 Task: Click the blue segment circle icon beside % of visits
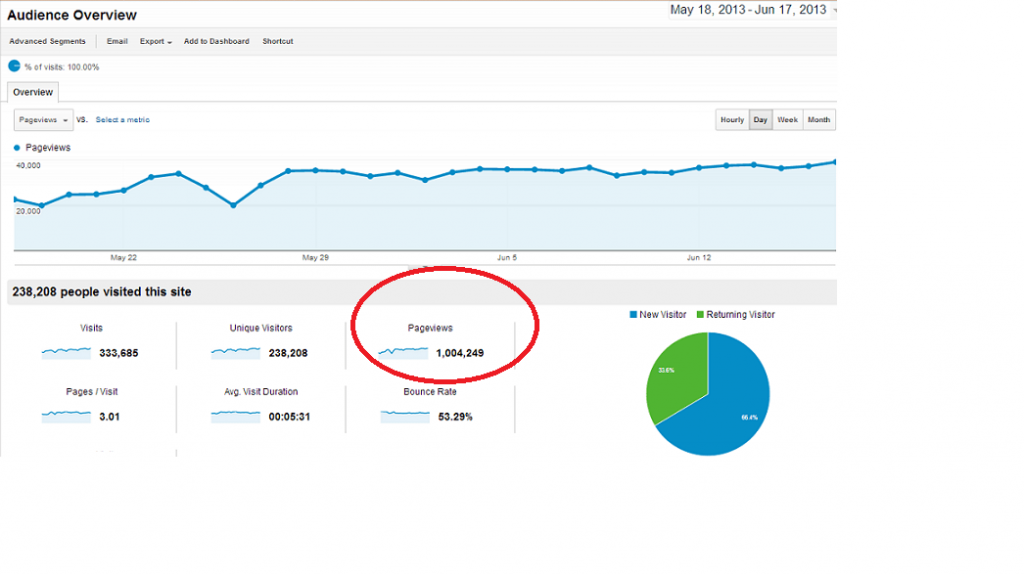(x=14, y=66)
